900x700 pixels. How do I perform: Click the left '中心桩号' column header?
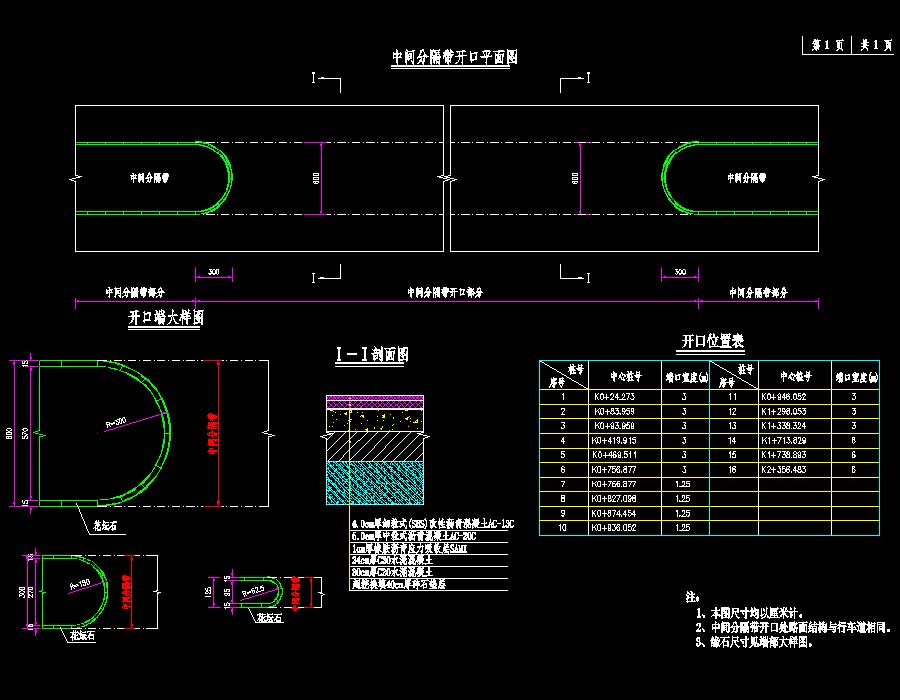[x=625, y=376]
